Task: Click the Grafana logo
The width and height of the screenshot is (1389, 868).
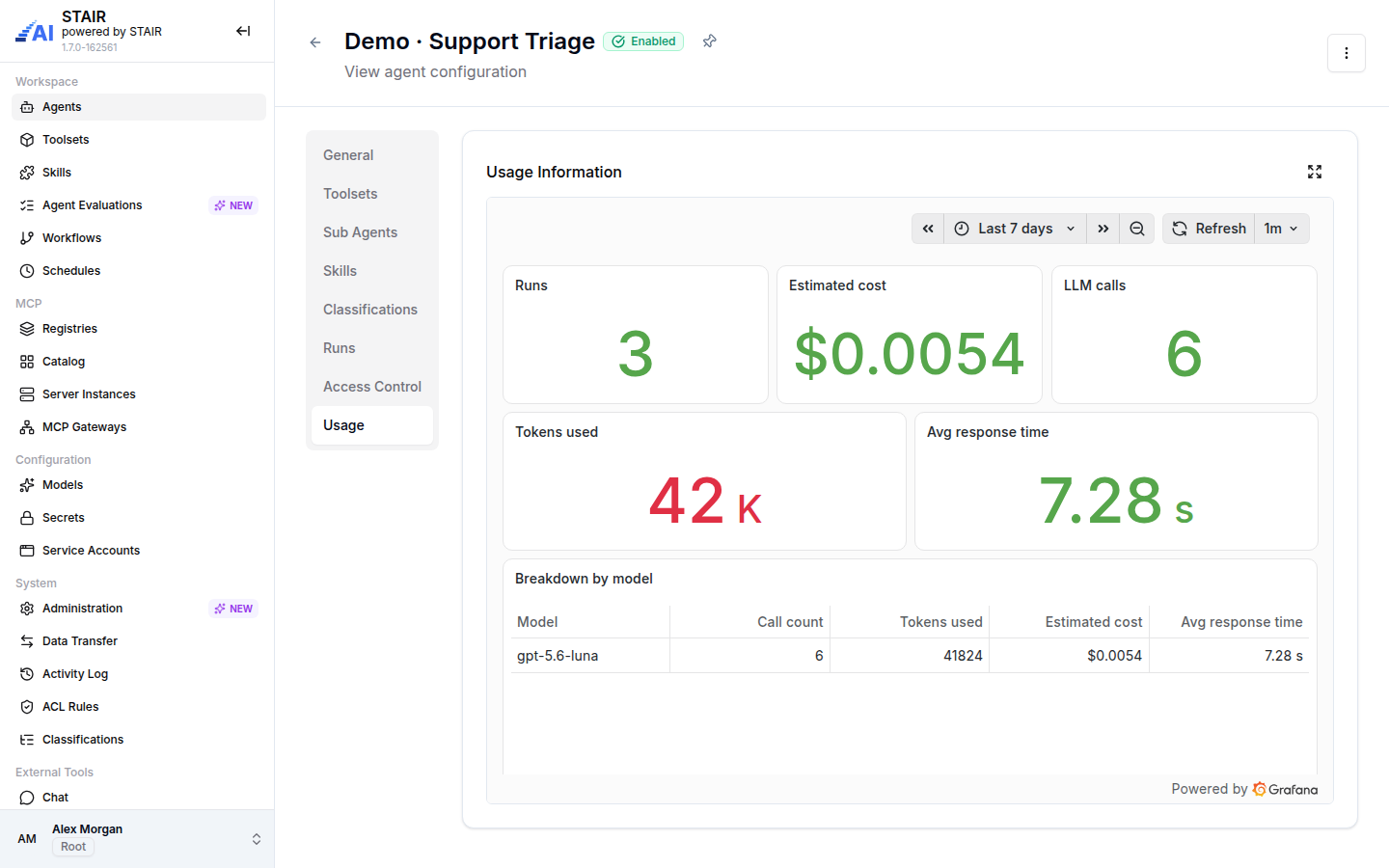Action: coord(1285,789)
